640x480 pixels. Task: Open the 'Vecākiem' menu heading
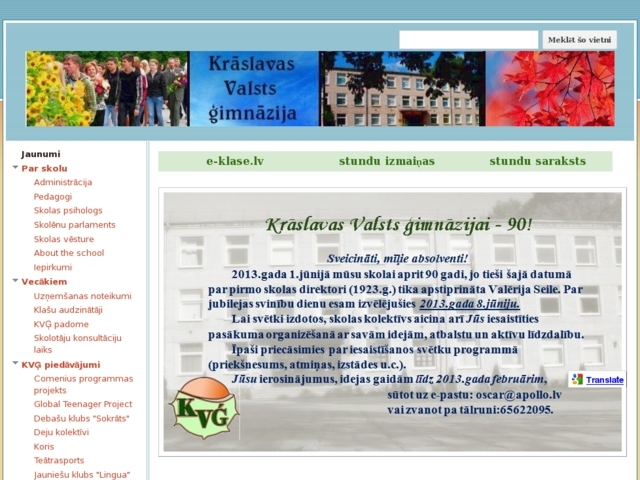click(x=44, y=282)
